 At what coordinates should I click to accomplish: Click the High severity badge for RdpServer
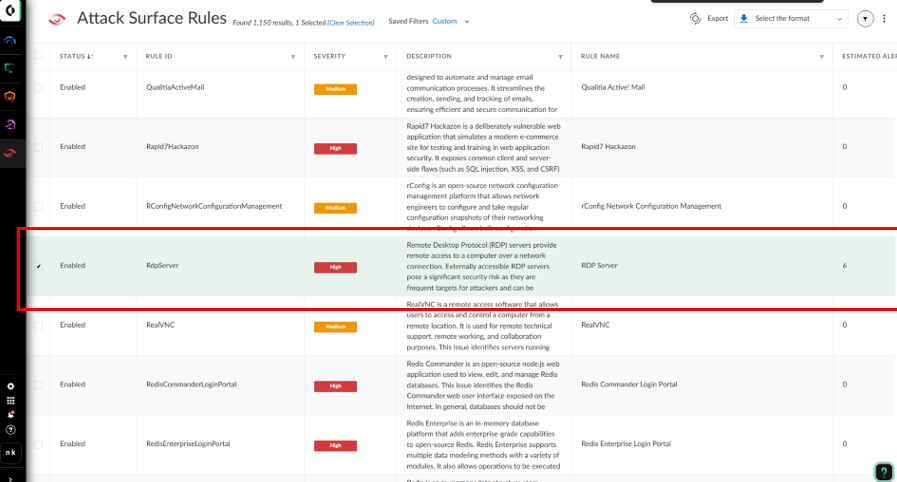(335, 267)
